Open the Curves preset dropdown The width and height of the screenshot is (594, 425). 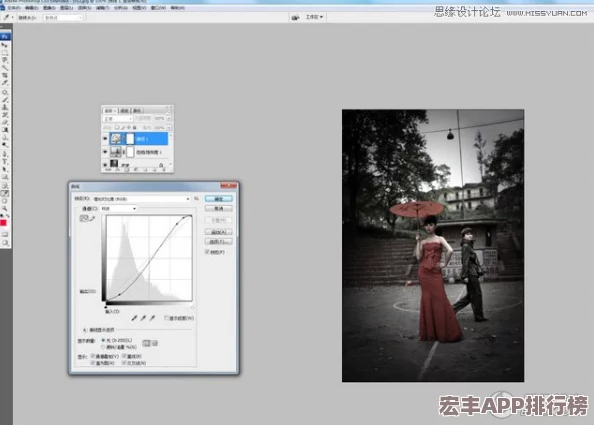pos(141,198)
